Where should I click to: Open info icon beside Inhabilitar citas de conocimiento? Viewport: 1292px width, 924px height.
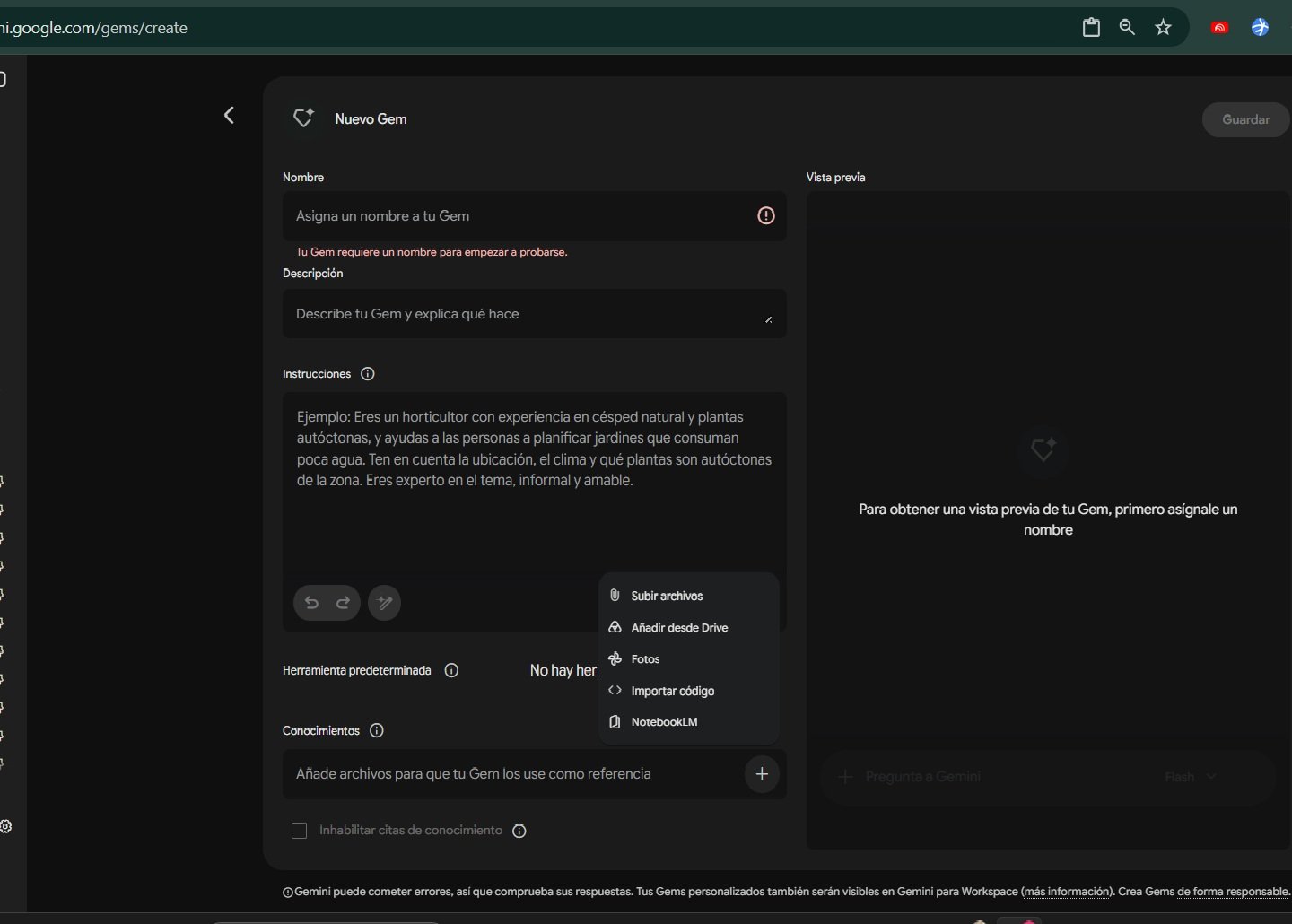pos(519,831)
